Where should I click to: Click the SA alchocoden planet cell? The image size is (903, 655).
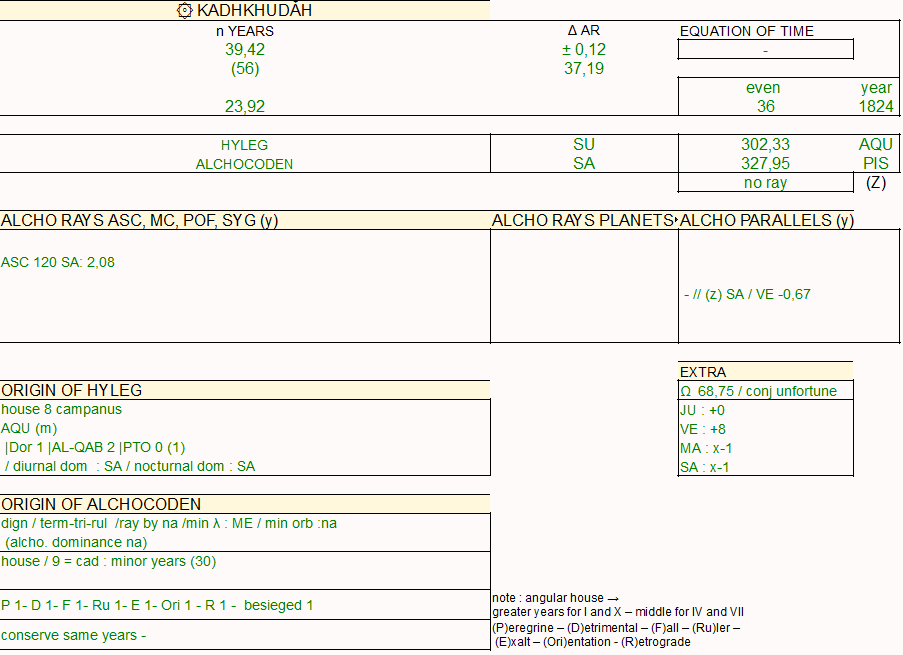(x=583, y=164)
